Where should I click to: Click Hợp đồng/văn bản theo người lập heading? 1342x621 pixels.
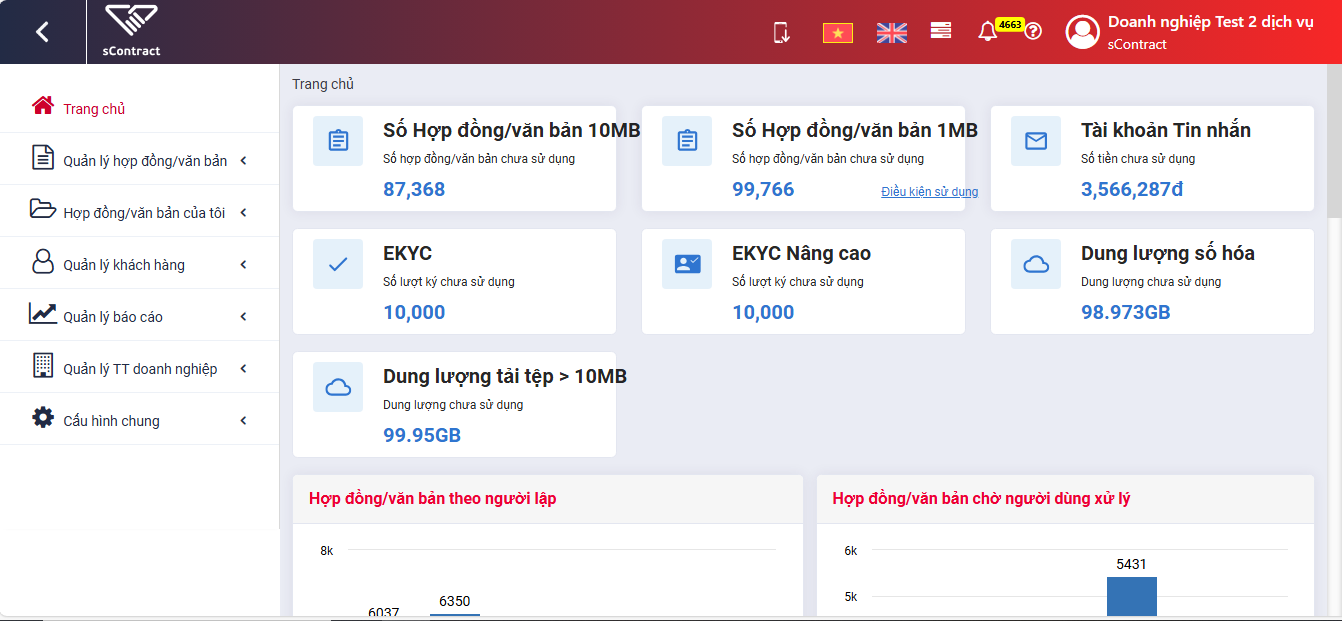click(433, 498)
